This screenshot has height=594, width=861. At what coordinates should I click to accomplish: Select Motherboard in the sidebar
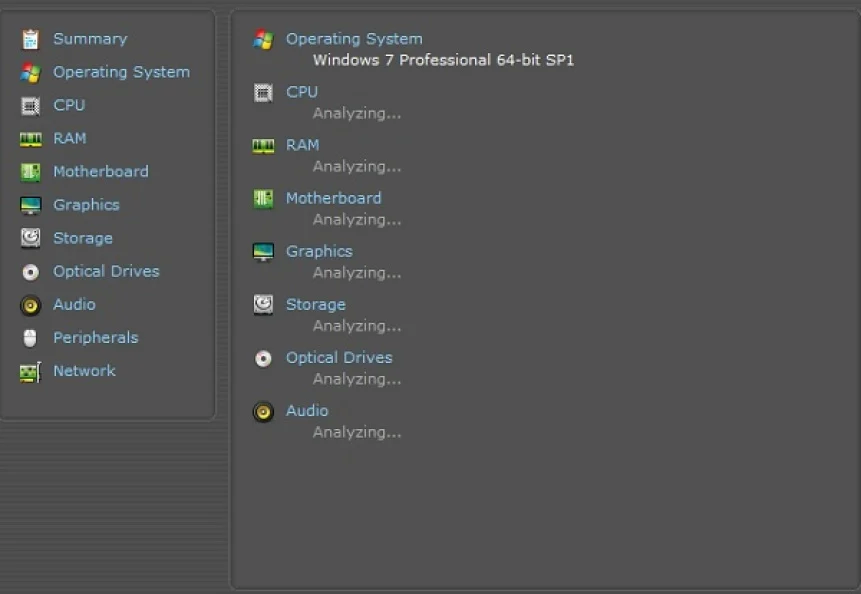click(x=100, y=172)
